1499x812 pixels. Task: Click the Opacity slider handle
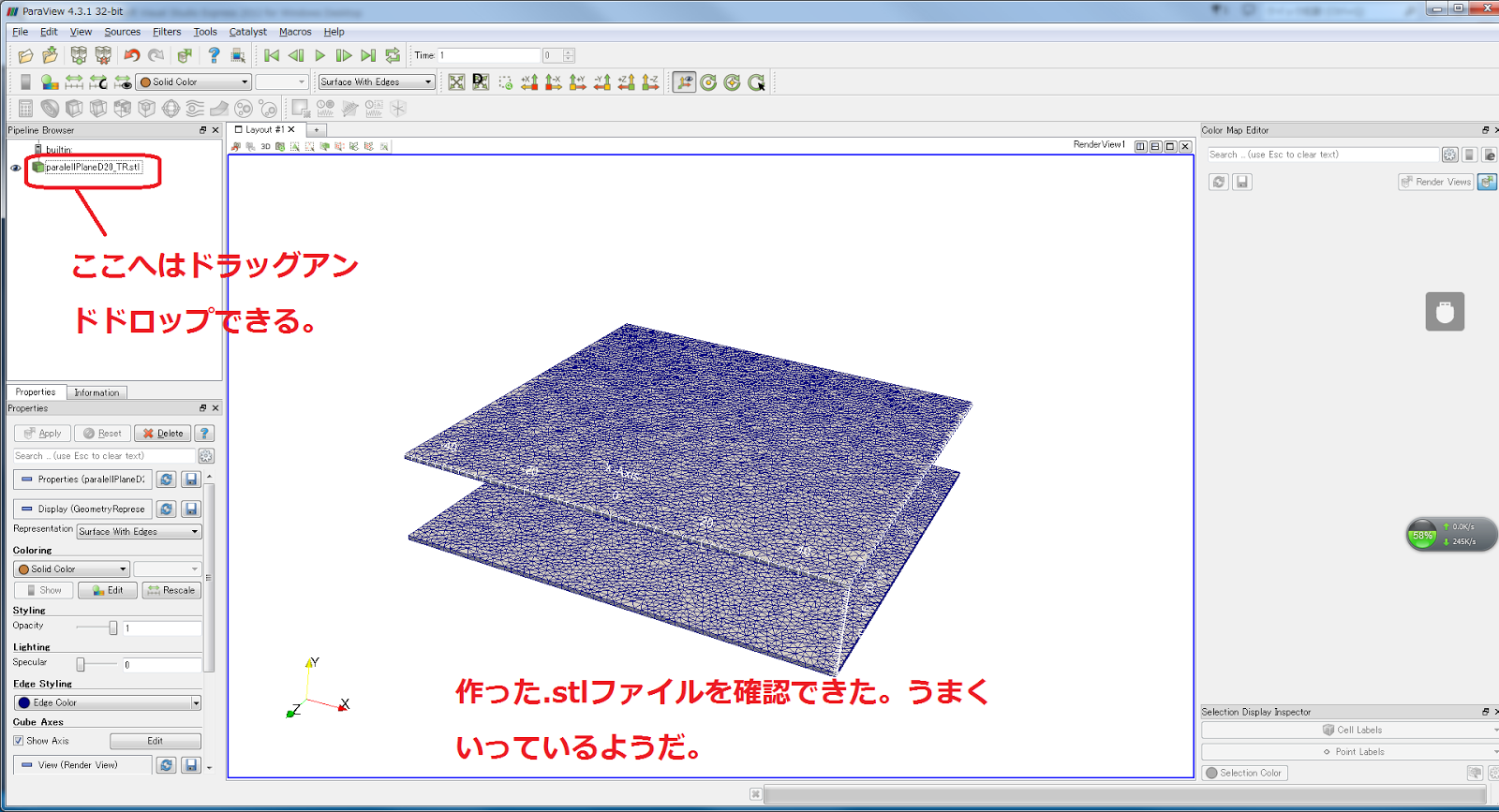[x=113, y=627]
